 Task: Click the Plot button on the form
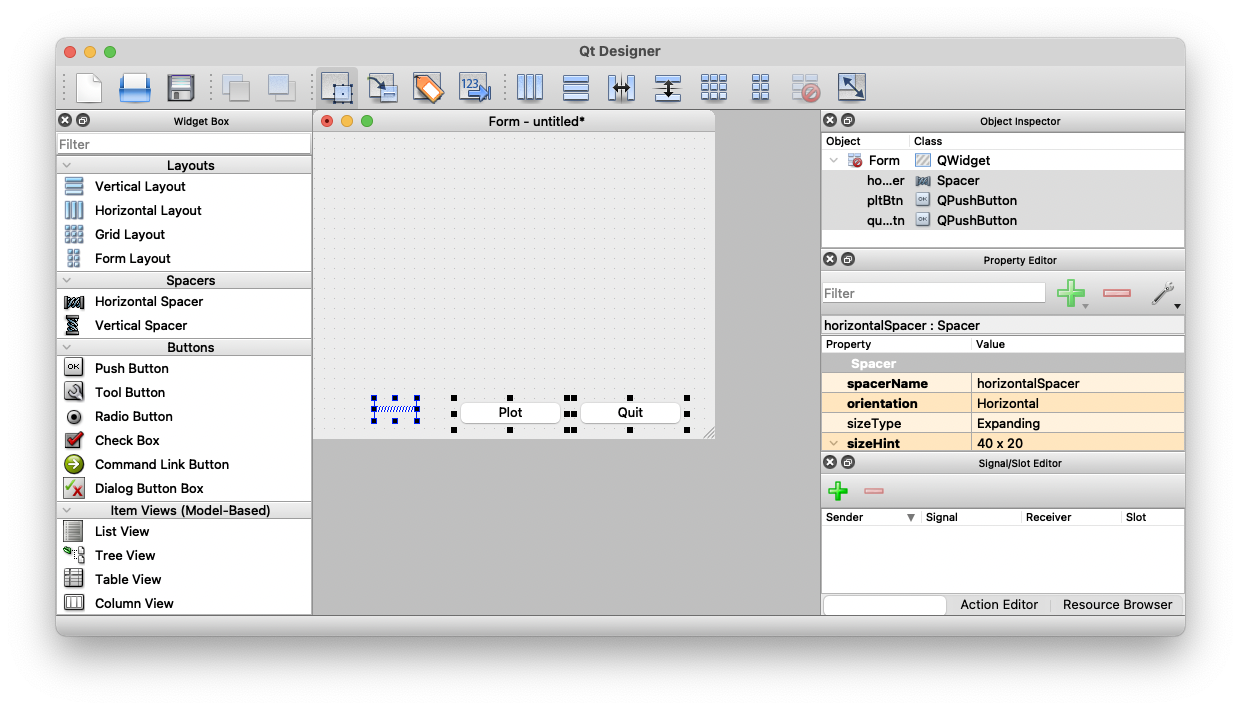coord(510,412)
